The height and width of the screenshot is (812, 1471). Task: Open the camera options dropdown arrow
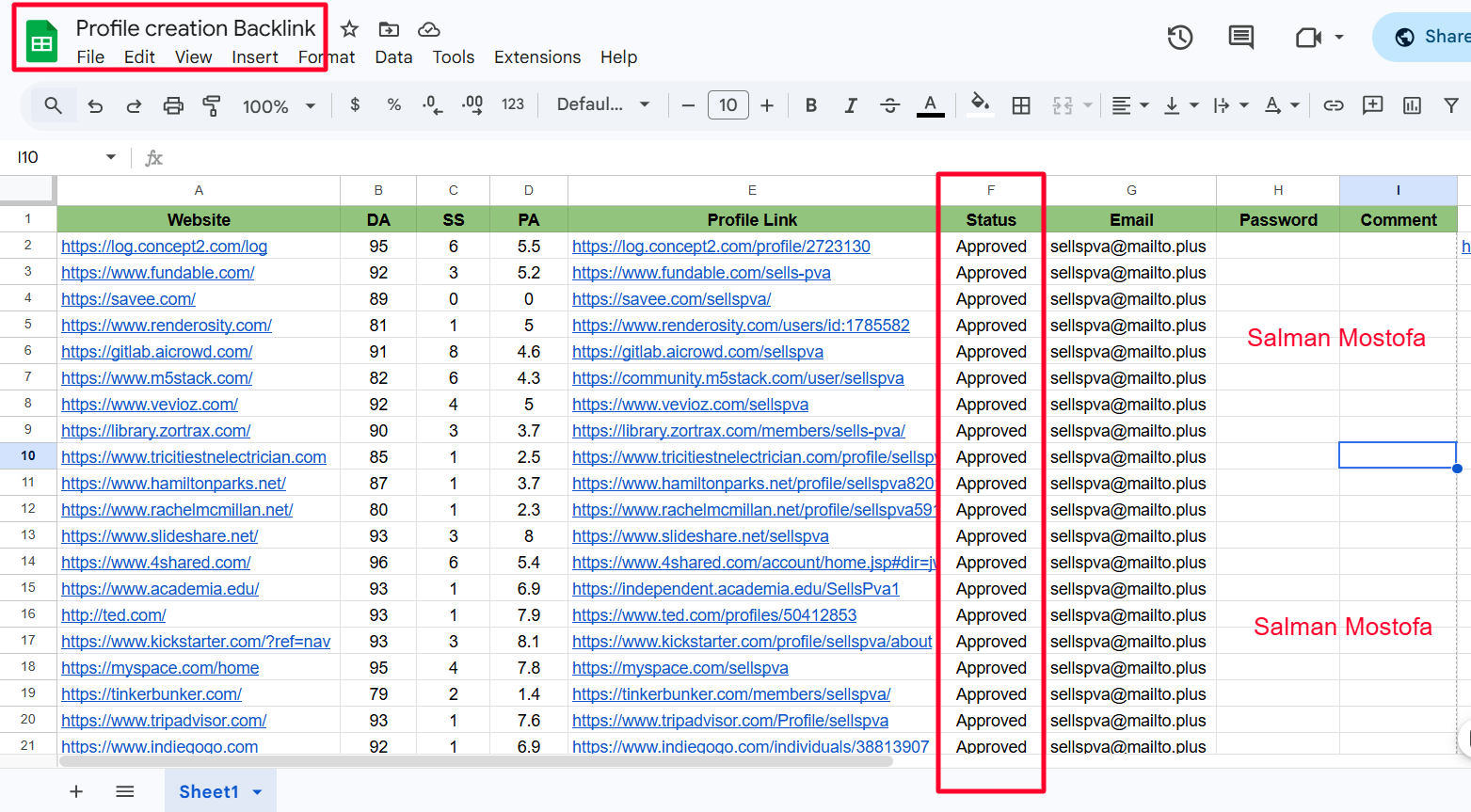[x=1339, y=38]
